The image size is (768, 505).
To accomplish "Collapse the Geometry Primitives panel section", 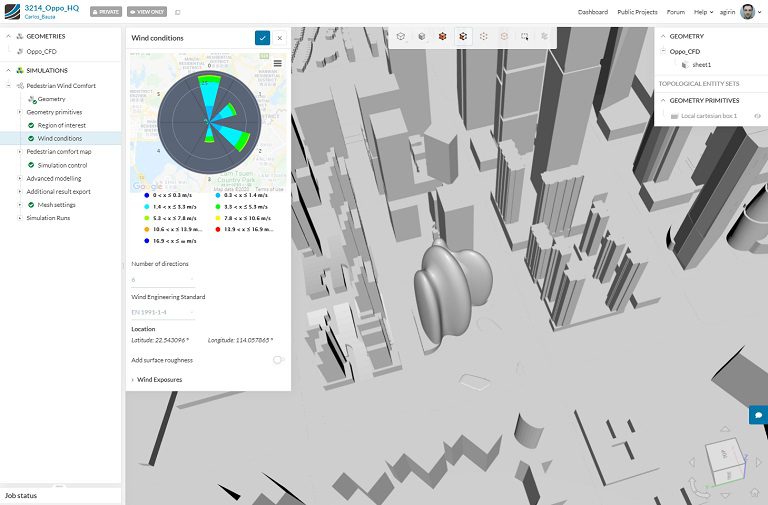I will click(662, 100).
